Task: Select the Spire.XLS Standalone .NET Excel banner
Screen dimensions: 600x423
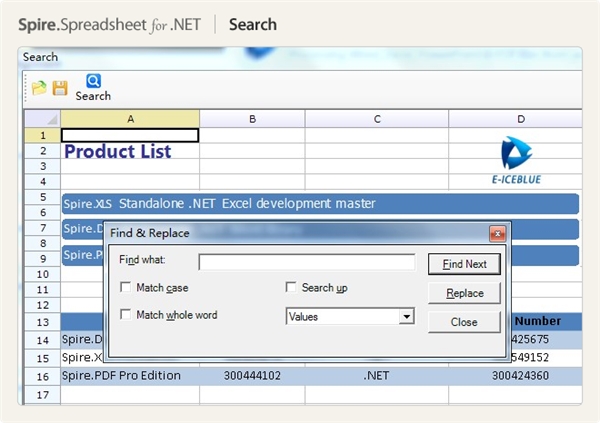Action: (320, 204)
